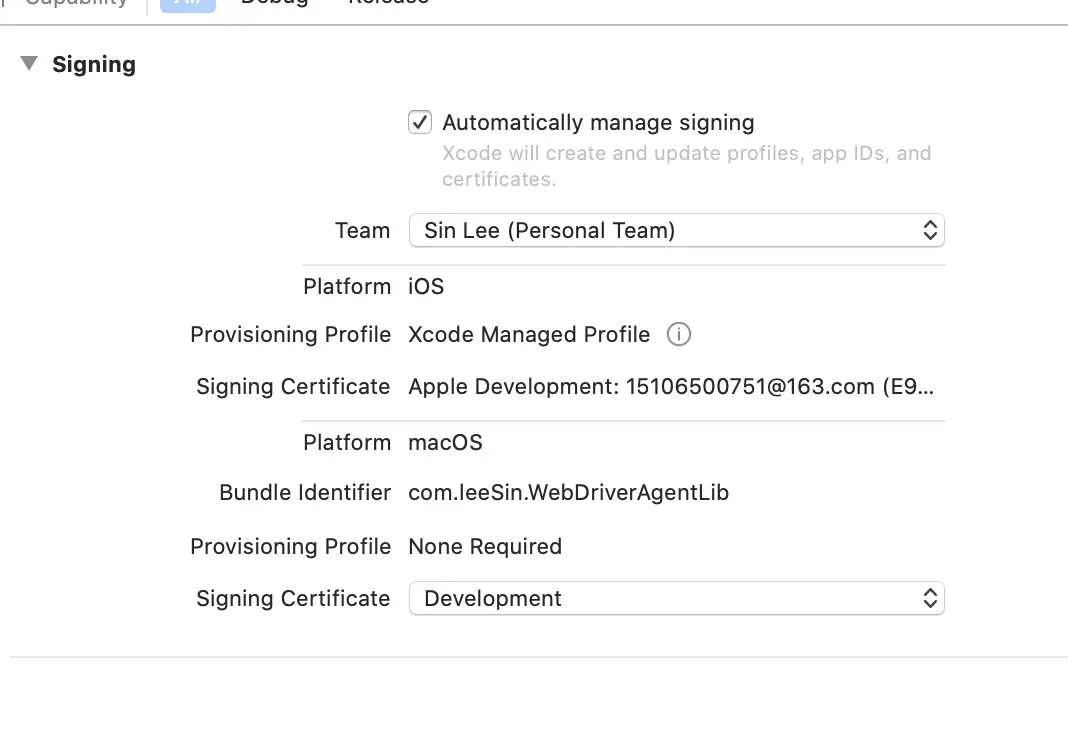Open the macOS Signing Certificate dropdown
Image resolution: width=1068 pixels, height=732 pixels.
pyautogui.click(x=676, y=599)
